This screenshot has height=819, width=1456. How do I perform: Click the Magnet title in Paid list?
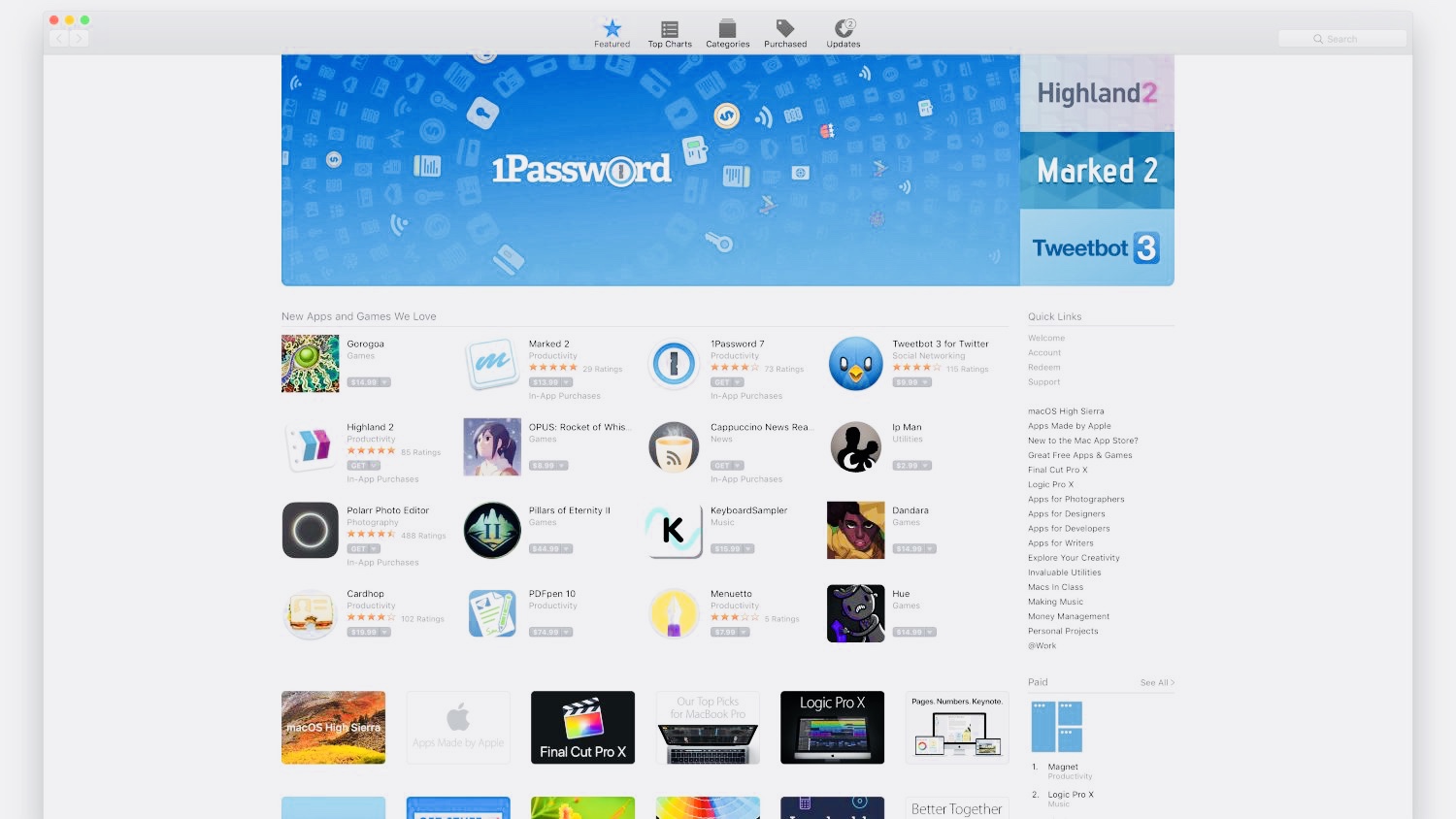(x=1063, y=767)
